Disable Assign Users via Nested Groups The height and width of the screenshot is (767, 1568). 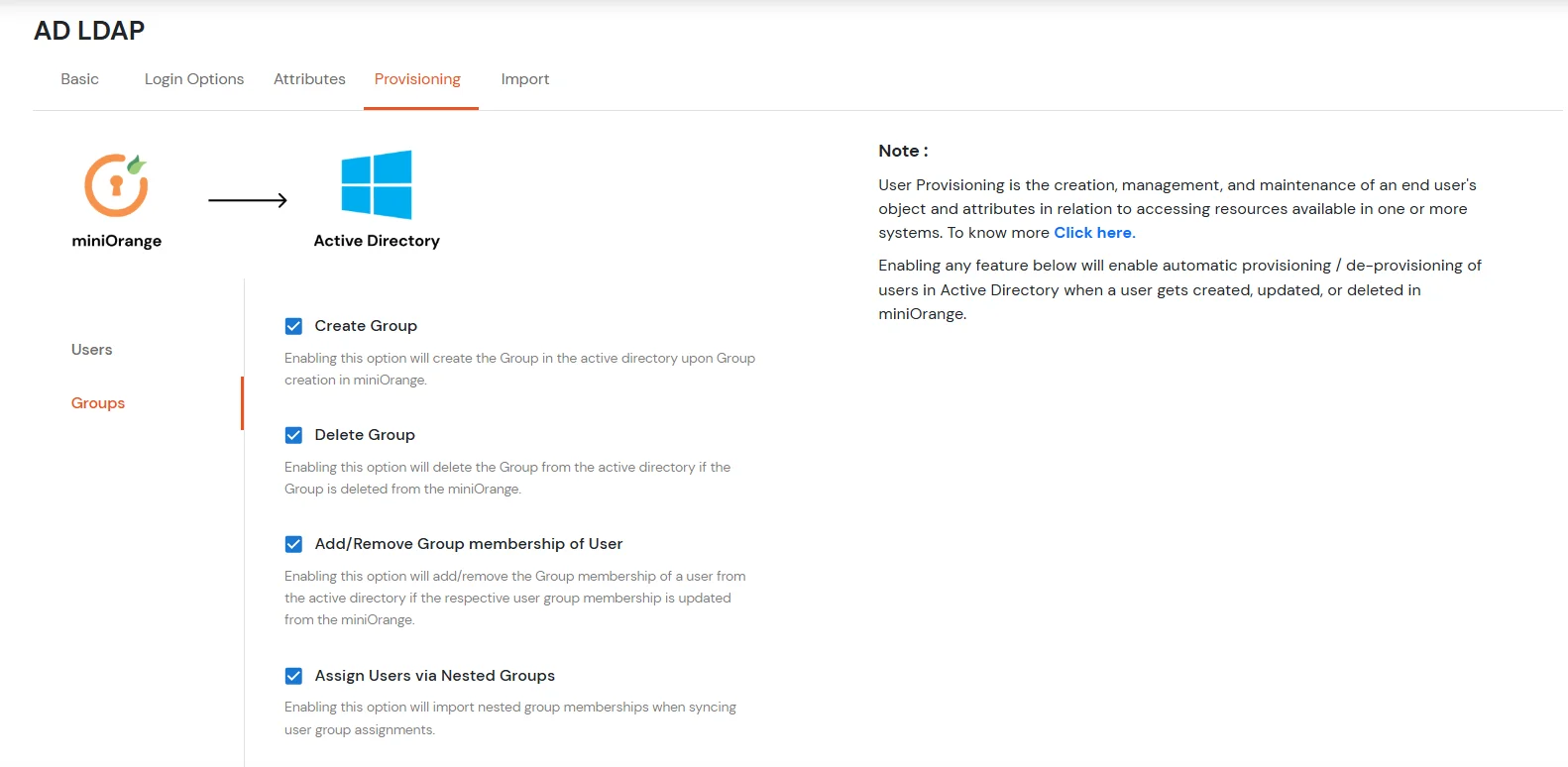293,676
